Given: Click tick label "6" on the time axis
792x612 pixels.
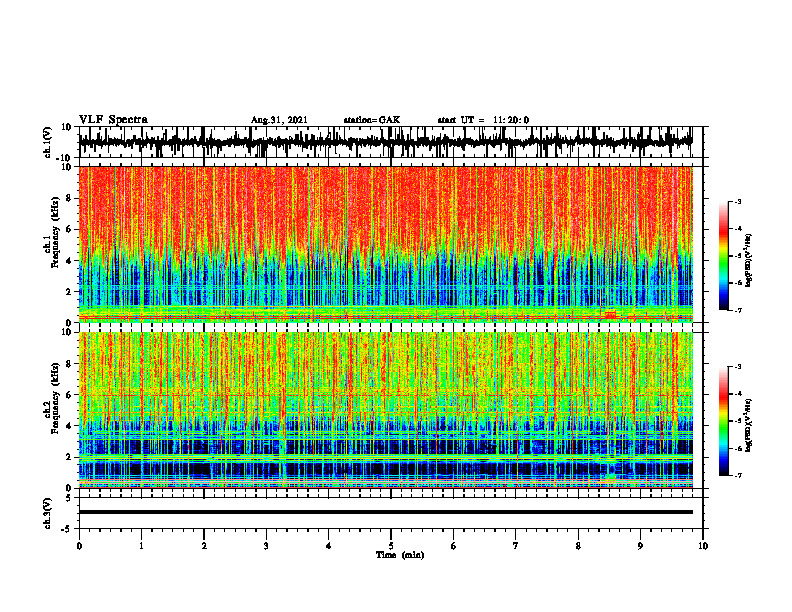Looking at the screenshot, I should tap(454, 546).
